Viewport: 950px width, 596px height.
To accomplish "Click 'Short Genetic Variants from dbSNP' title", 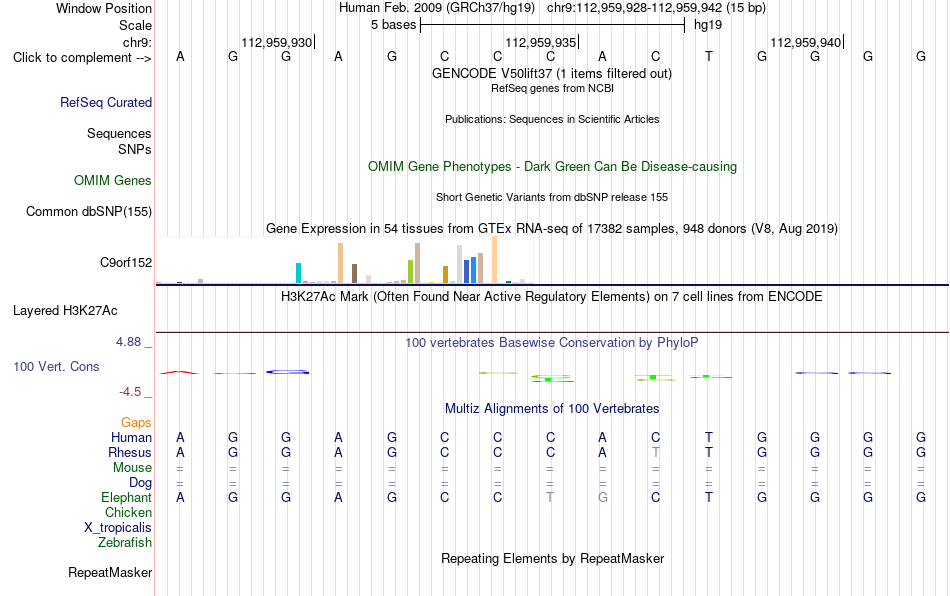I will point(552,197).
